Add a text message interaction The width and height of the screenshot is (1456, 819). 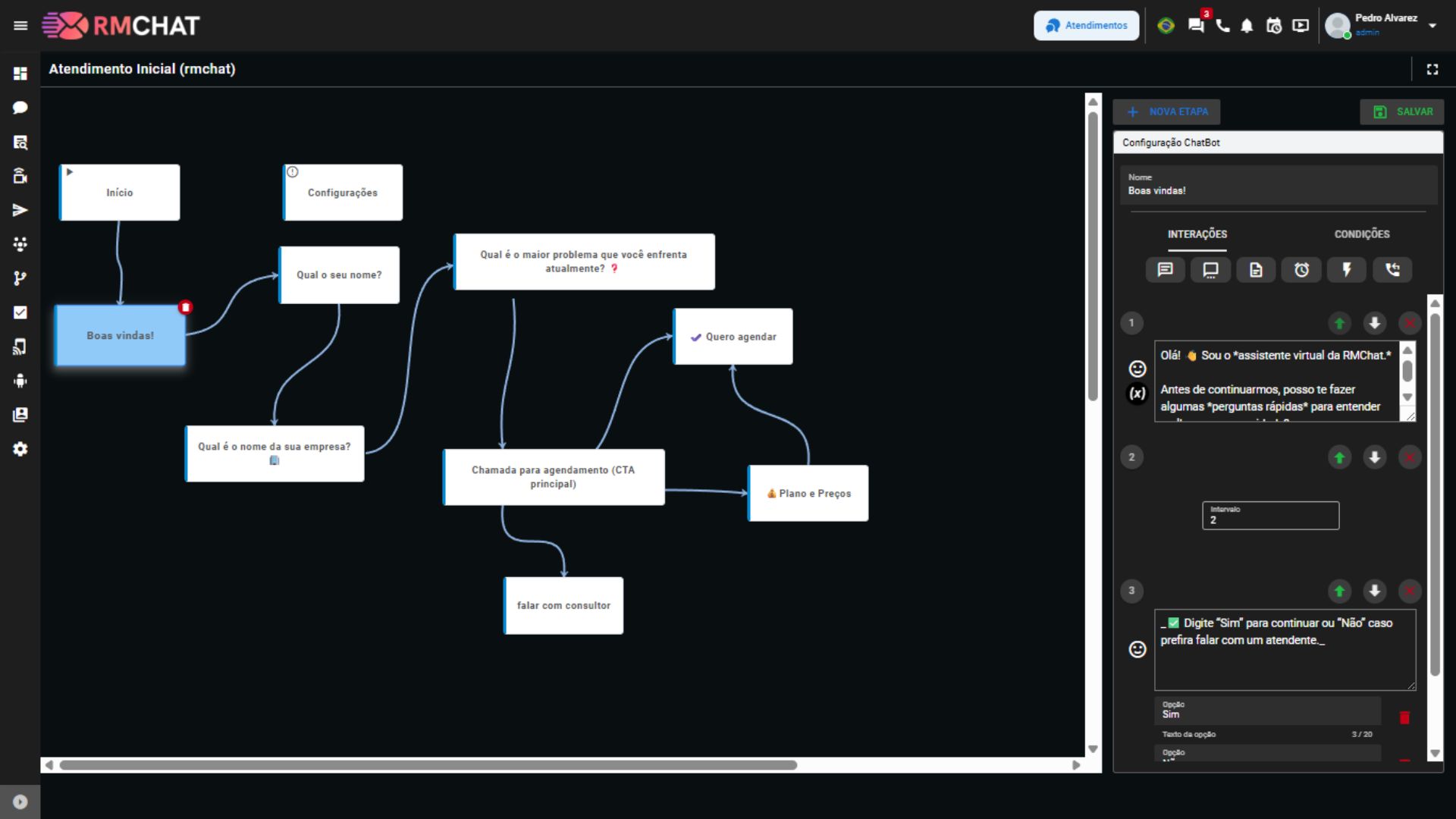tap(1165, 270)
